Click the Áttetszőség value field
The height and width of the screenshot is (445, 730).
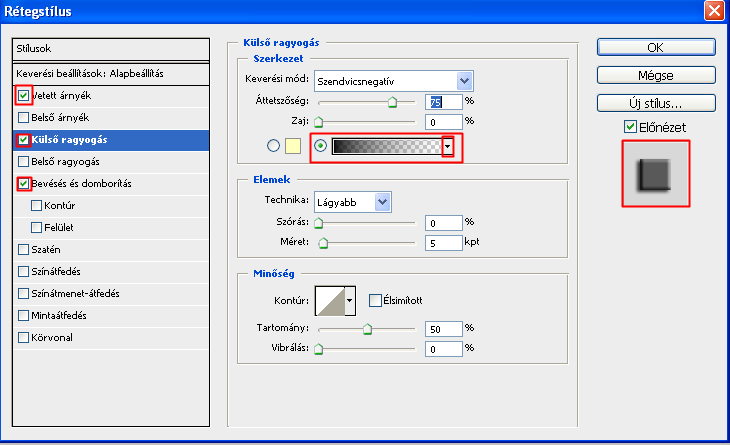point(444,102)
